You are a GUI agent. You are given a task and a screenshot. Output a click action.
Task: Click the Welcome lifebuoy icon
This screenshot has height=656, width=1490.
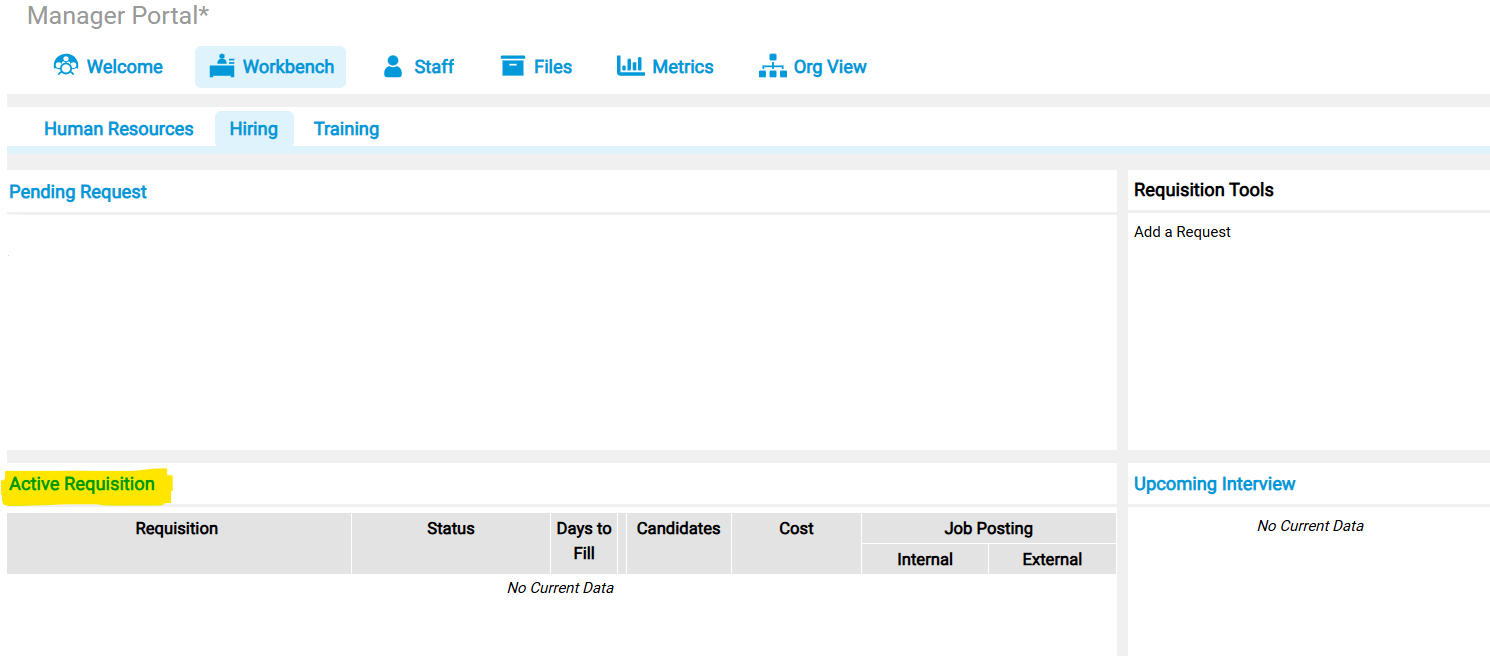66,66
